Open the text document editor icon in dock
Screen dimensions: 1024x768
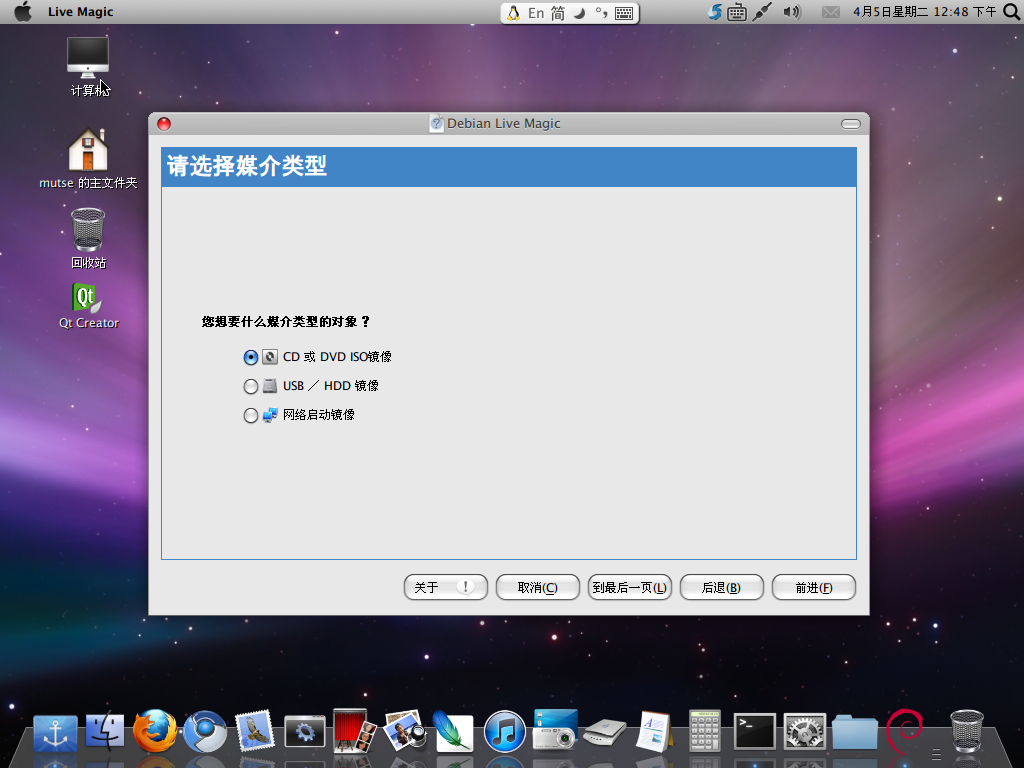coord(654,731)
